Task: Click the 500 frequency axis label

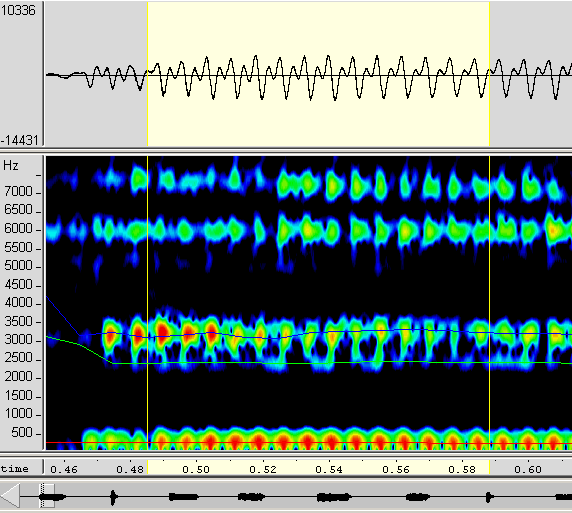Action: coord(22,432)
